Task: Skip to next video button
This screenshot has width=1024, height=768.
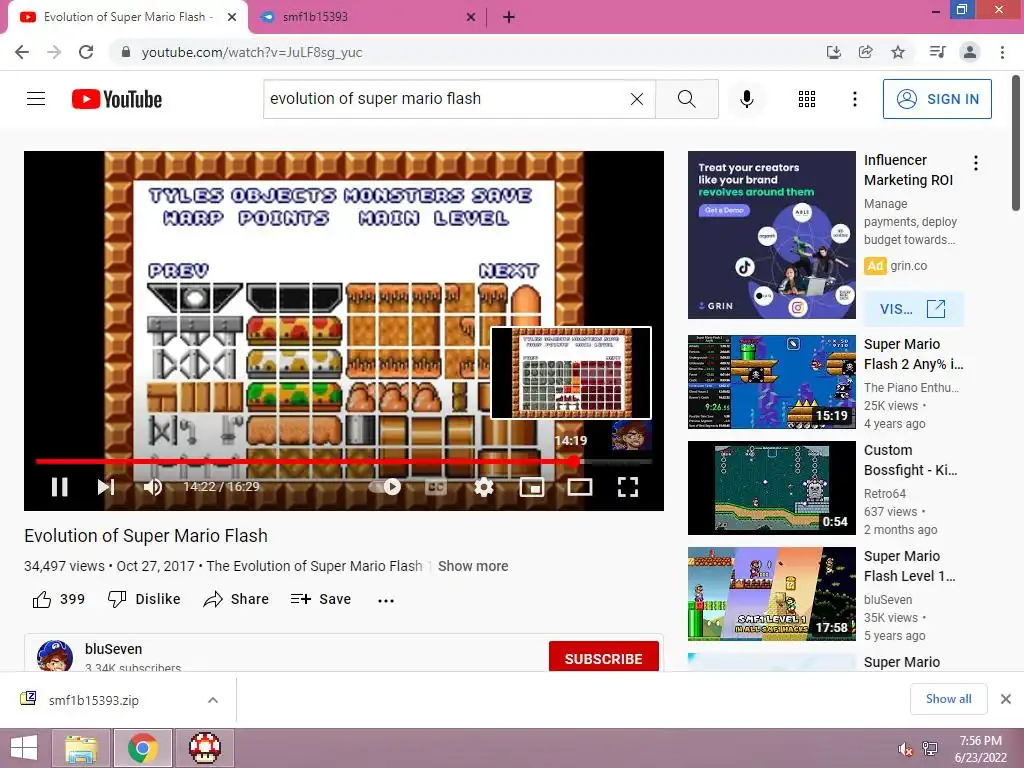Action: (106, 487)
